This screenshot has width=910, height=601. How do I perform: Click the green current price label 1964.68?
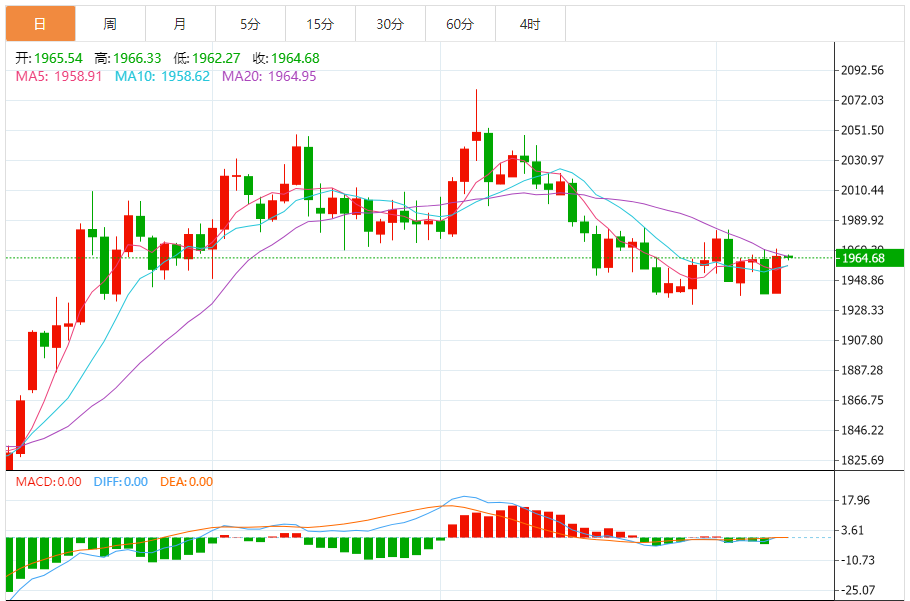pyautogui.click(x=869, y=258)
